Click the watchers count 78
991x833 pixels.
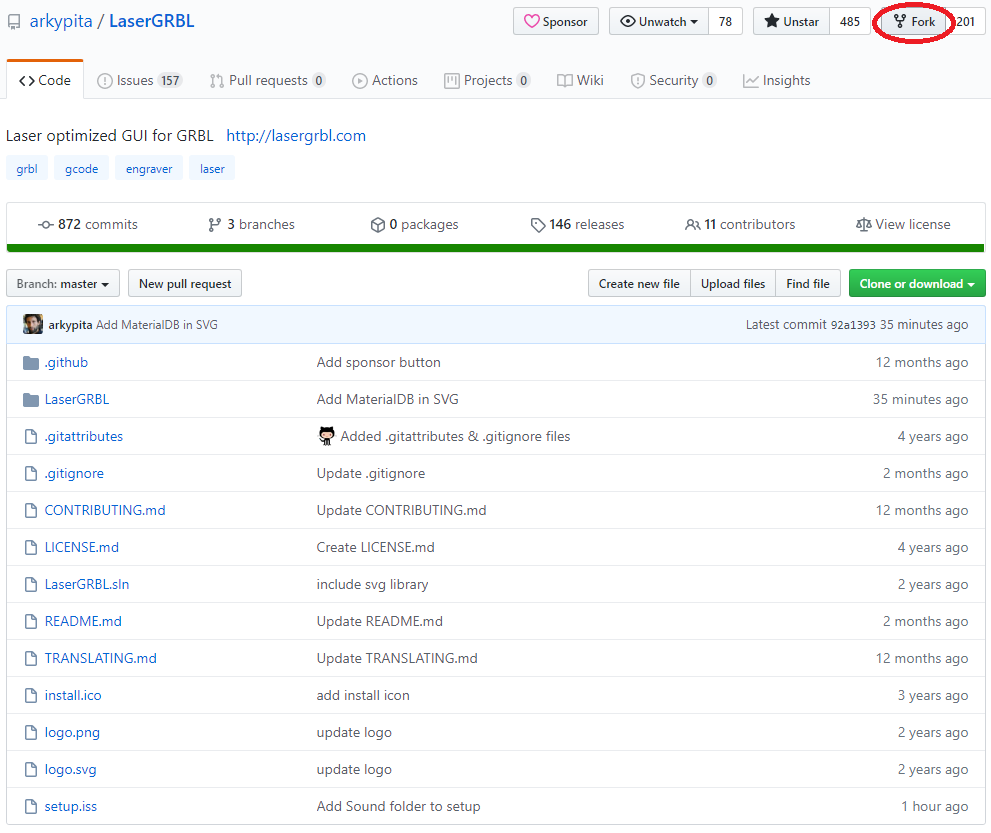(x=725, y=21)
